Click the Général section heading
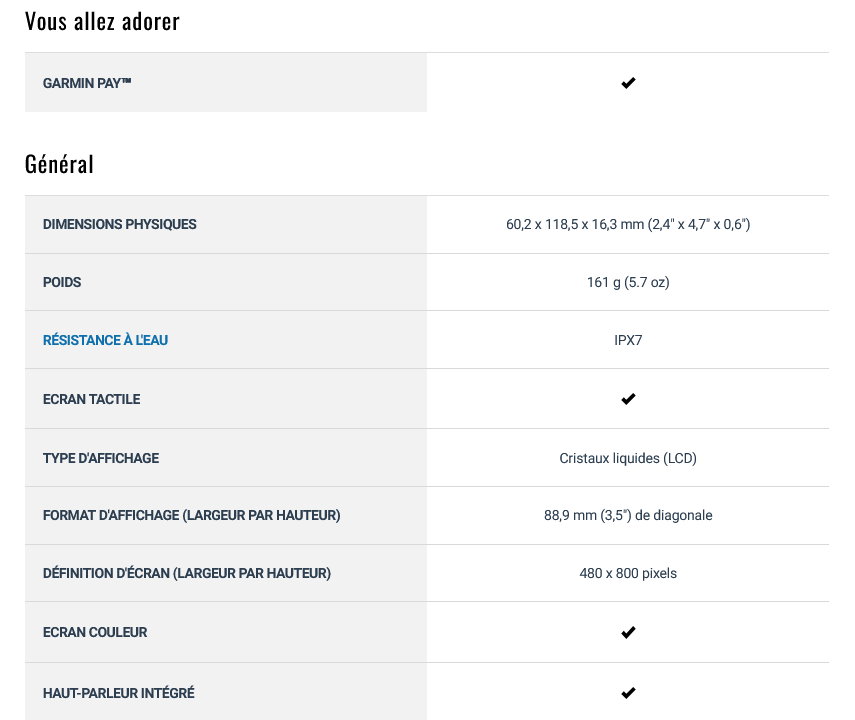The image size is (855, 720). tap(59, 164)
